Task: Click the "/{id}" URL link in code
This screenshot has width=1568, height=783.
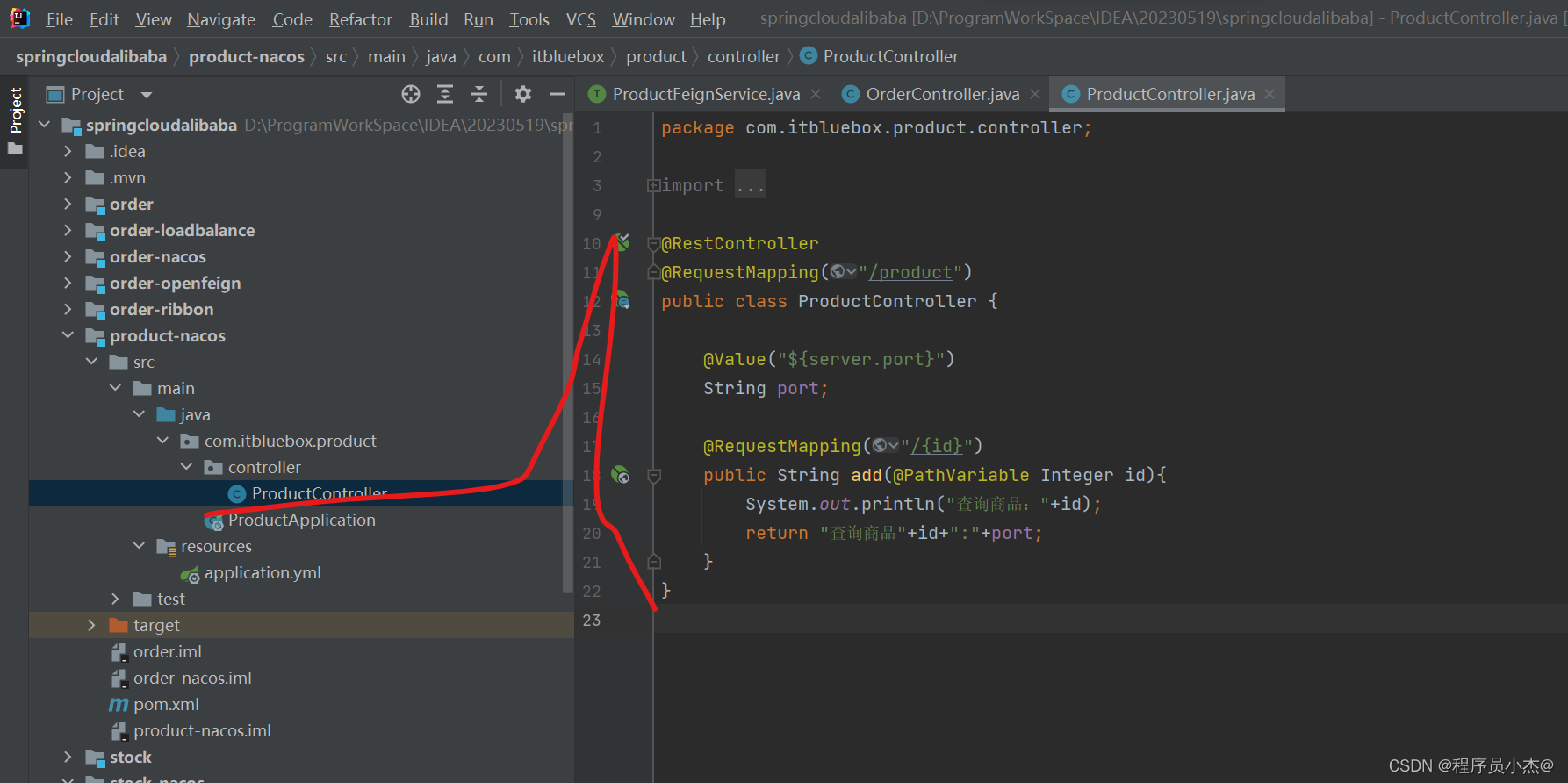Action: click(x=937, y=446)
